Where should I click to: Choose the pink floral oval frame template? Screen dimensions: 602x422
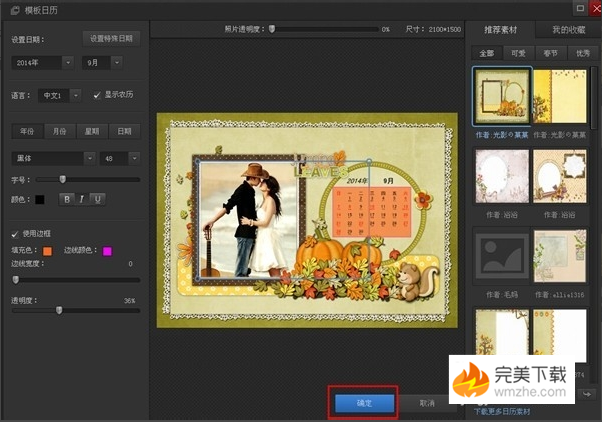click(502, 177)
